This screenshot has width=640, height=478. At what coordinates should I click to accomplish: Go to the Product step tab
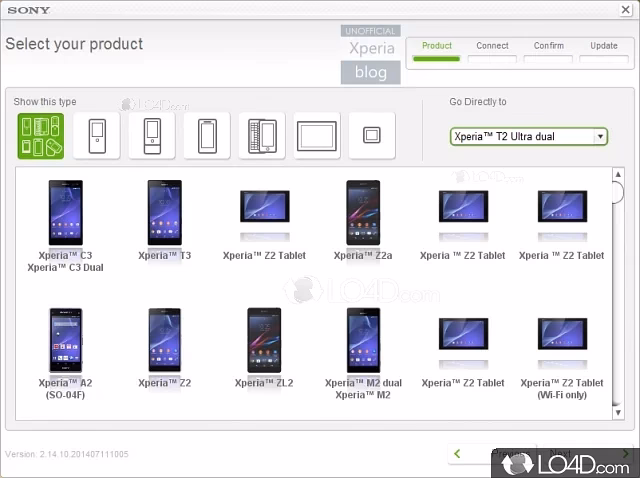[x=436, y=52]
